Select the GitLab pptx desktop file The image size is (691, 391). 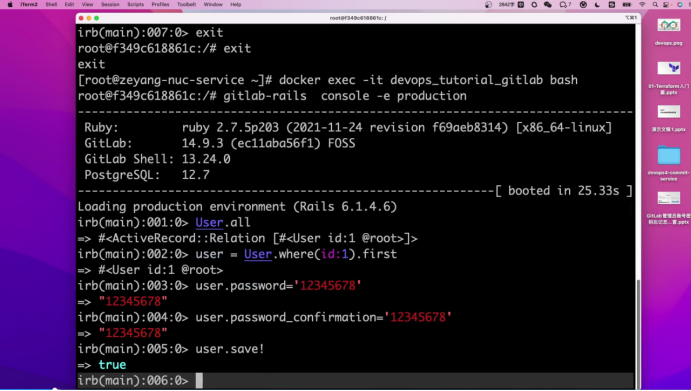pos(669,208)
